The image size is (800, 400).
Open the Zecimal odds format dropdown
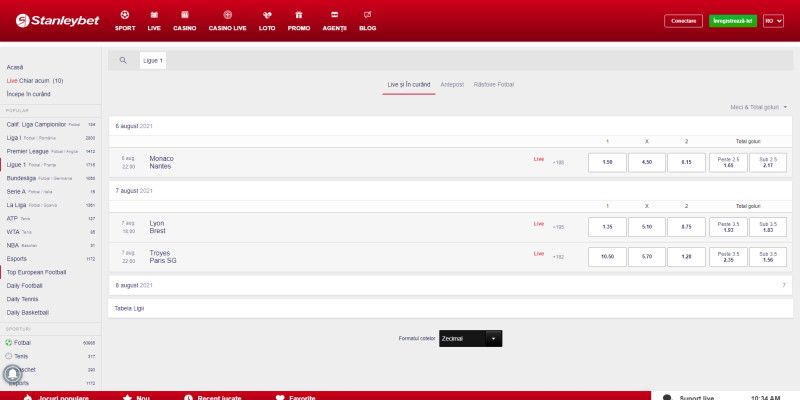coord(470,338)
